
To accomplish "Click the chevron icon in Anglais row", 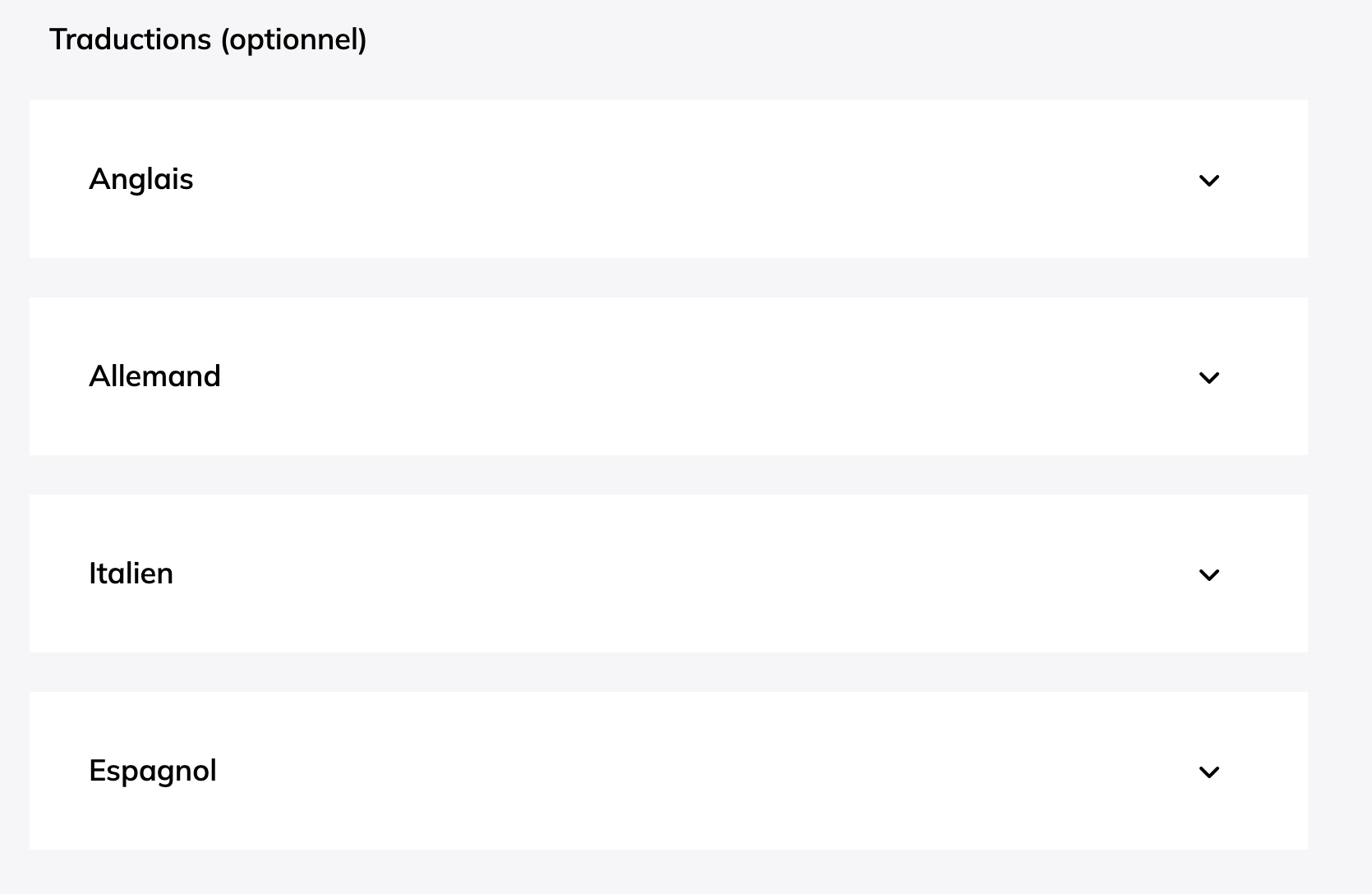I will (x=1209, y=180).
